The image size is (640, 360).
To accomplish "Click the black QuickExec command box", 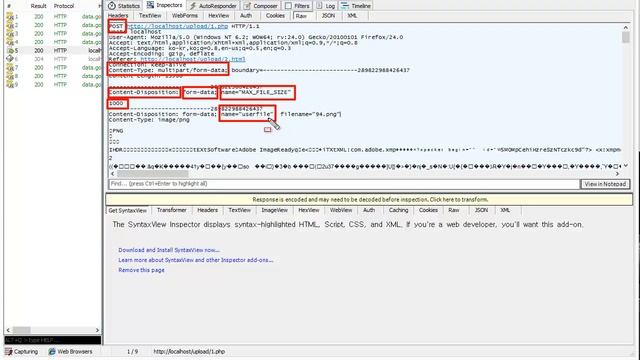I will pyautogui.click(x=53, y=340).
